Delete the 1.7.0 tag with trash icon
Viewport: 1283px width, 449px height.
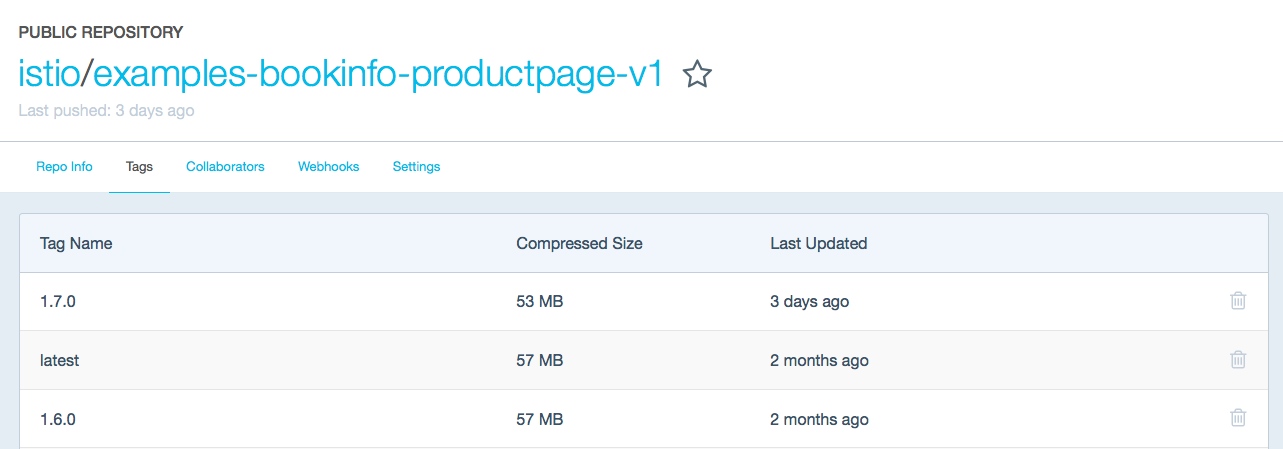pyautogui.click(x=1238, y=301)
